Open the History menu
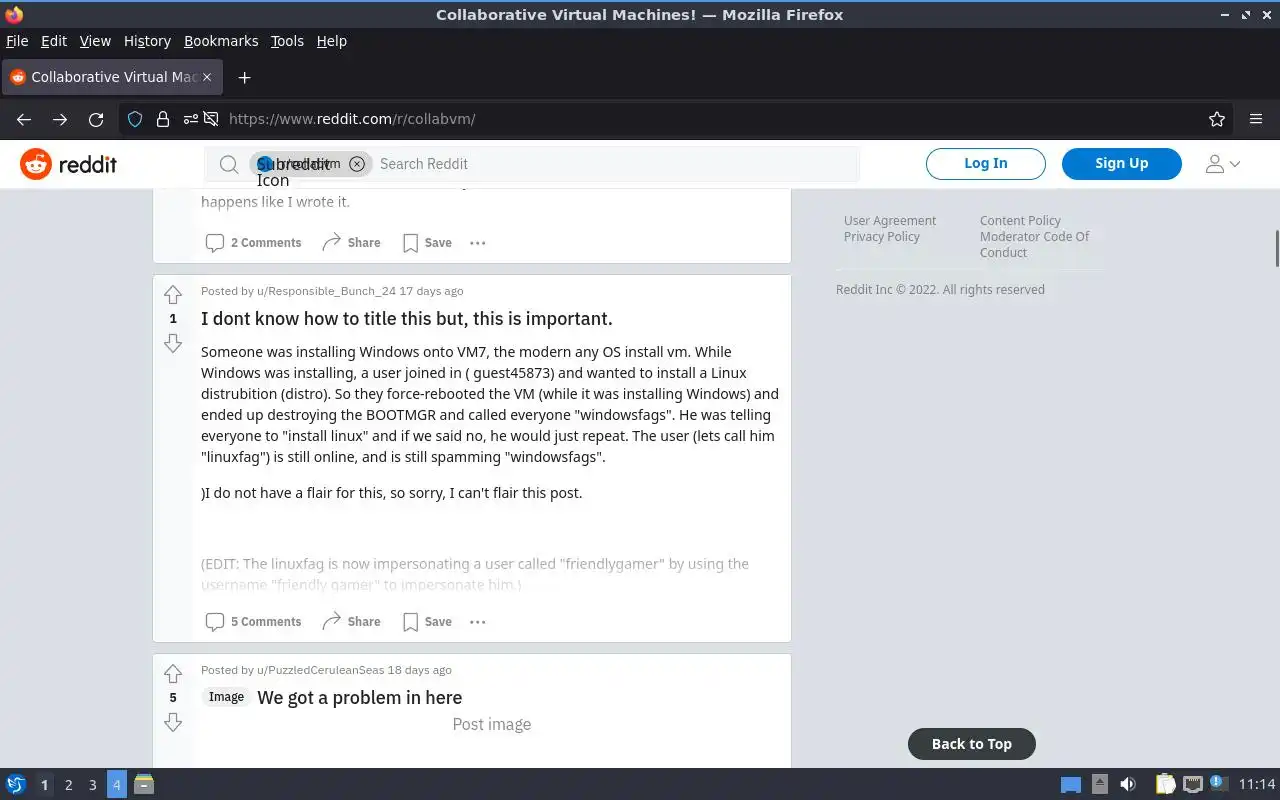Viewport: 1280px width, 800px height. point(147,41)
